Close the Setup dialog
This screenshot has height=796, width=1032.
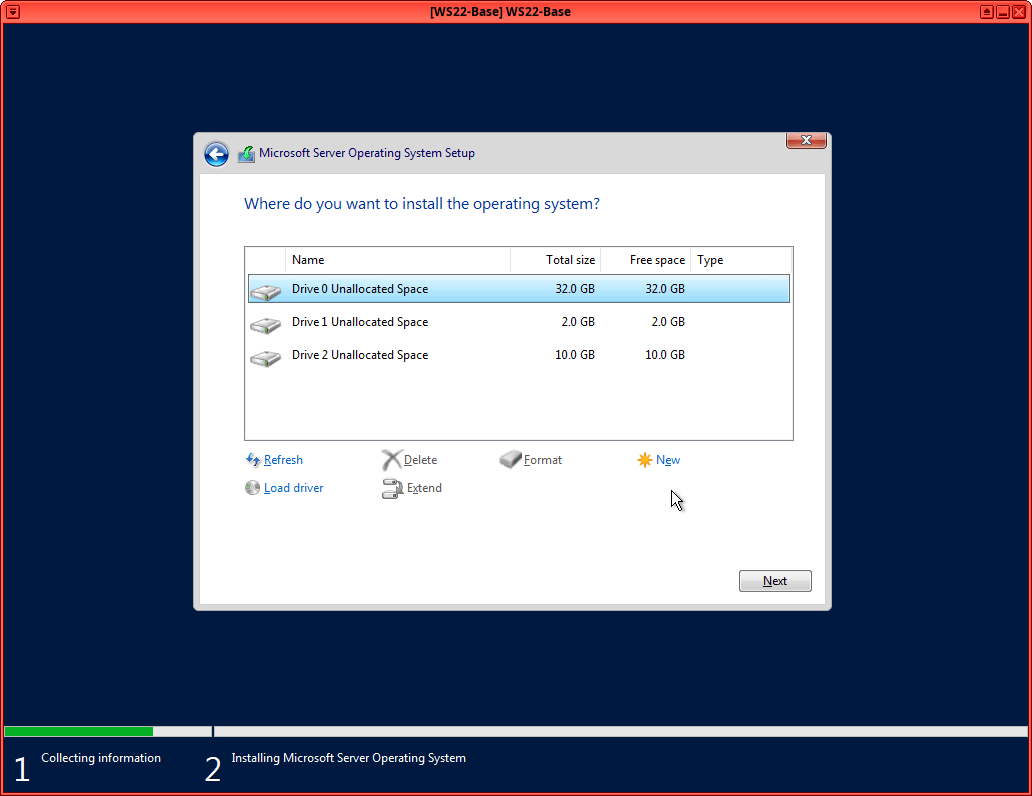pyautogui.click(x=806, y=140)
